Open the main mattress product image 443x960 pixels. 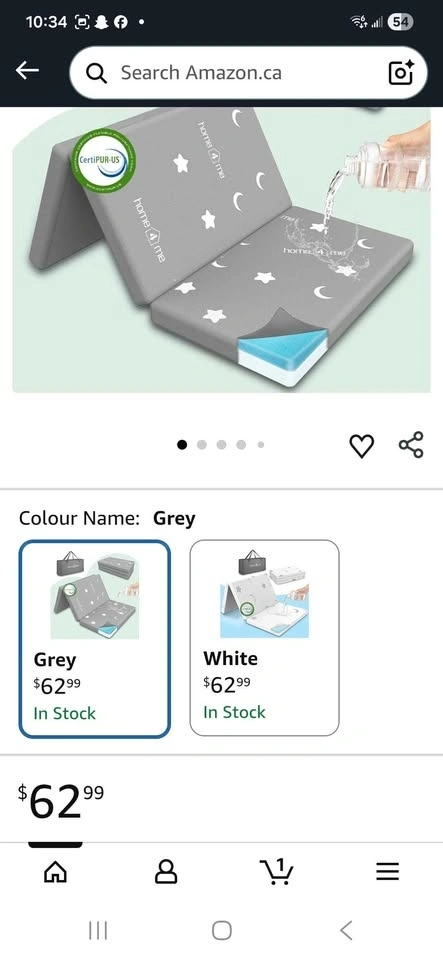pos(222,250)
